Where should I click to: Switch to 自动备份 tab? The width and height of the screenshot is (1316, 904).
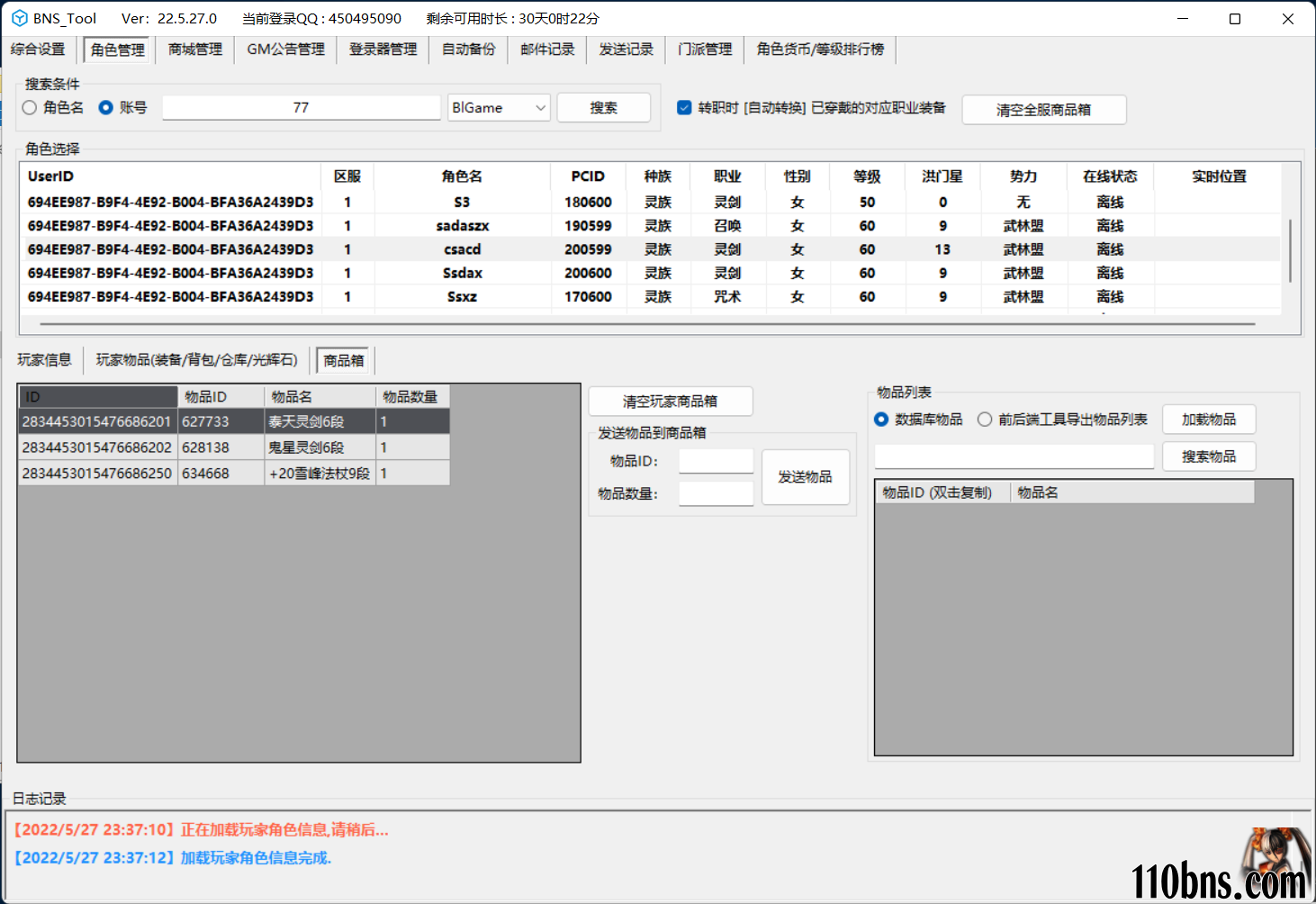(x=469, y=50)
